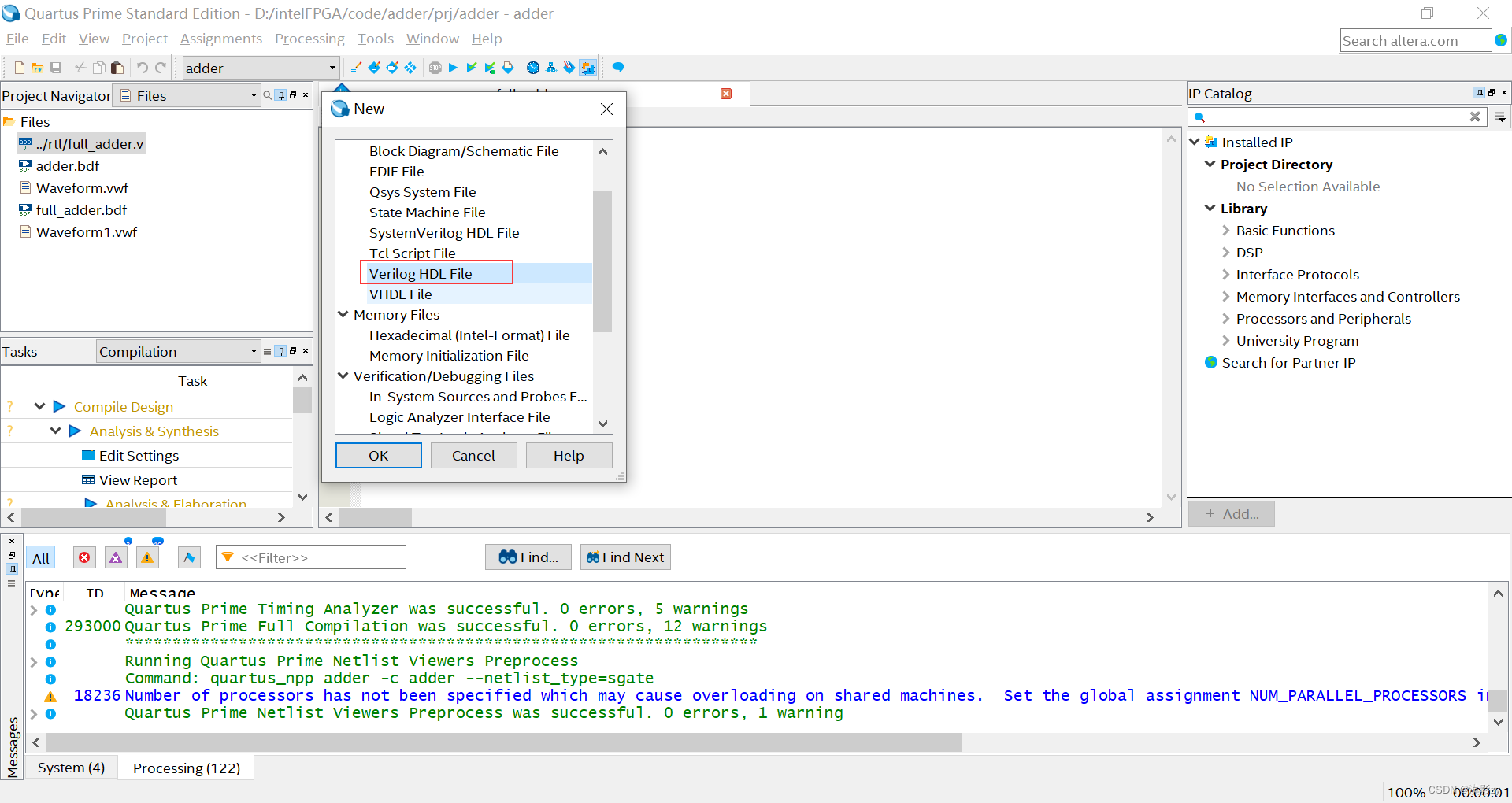Open the Timing Analyzer clock icon
The height and width of the screenshot is (803, 1512).
pyautogui.click(x=533, y=68)
